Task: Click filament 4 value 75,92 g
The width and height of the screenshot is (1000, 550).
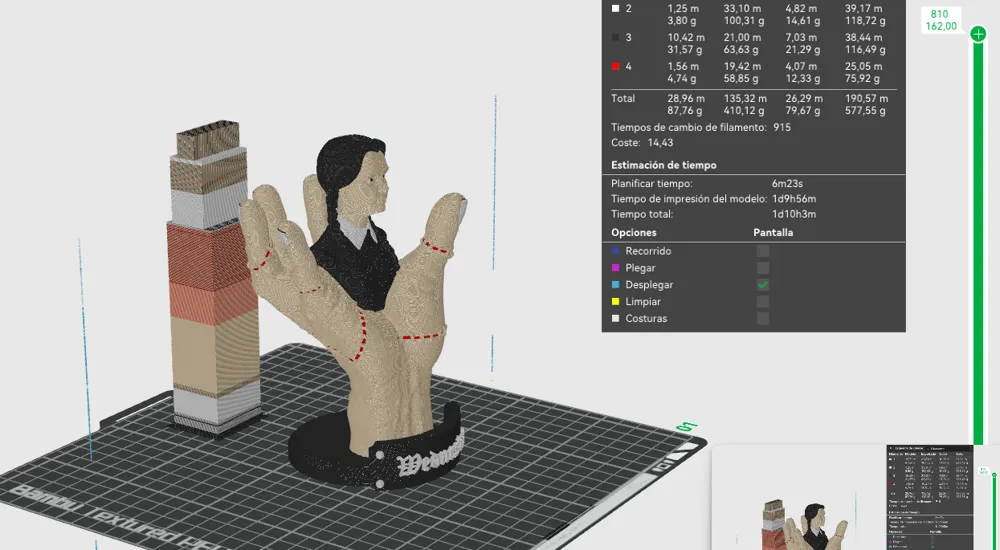Action: point(862,79)
